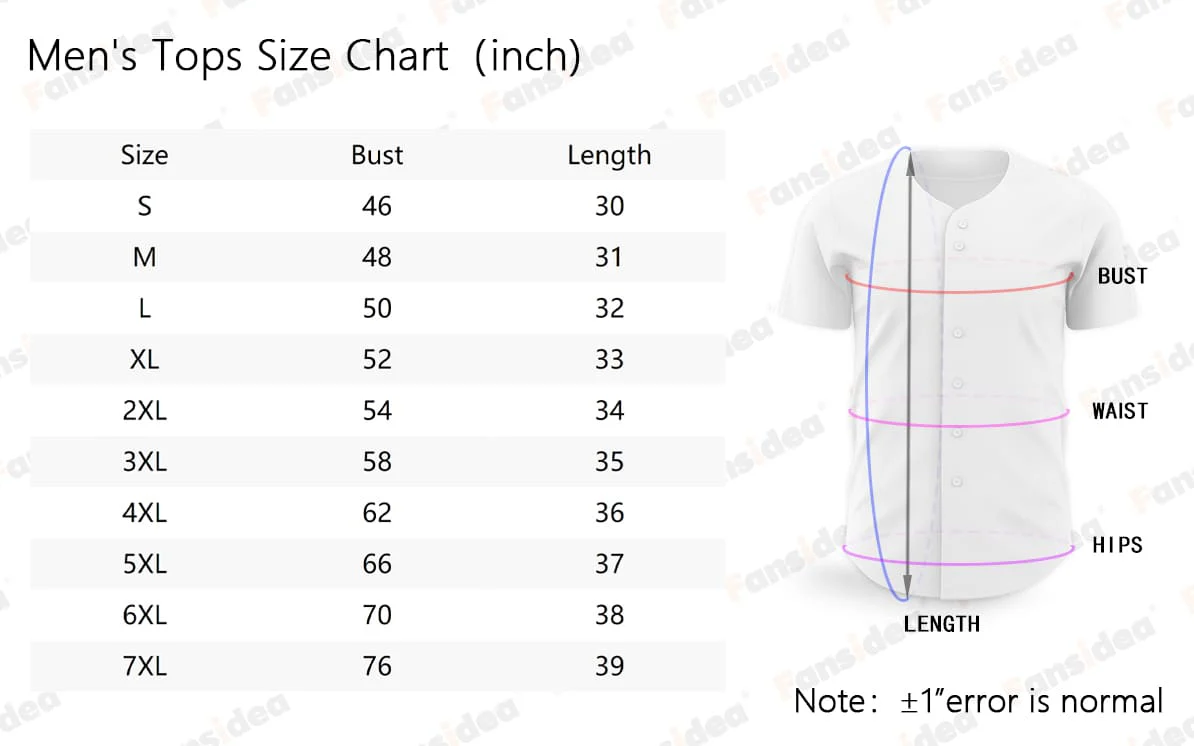Select the XL size row label

click(144, 360)
